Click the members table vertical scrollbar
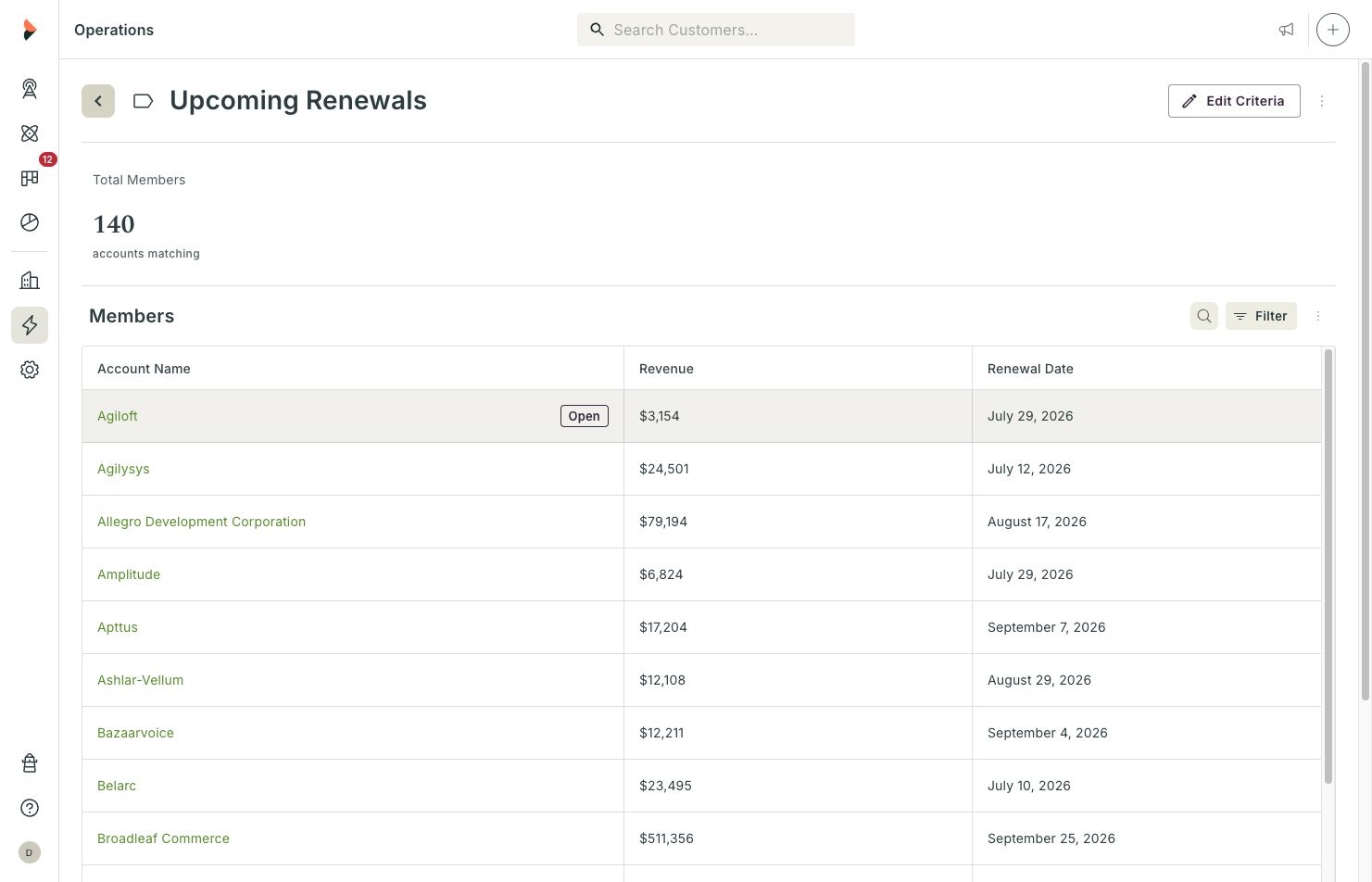The height and width of the screenshot is (882, 1372). 1328,566
